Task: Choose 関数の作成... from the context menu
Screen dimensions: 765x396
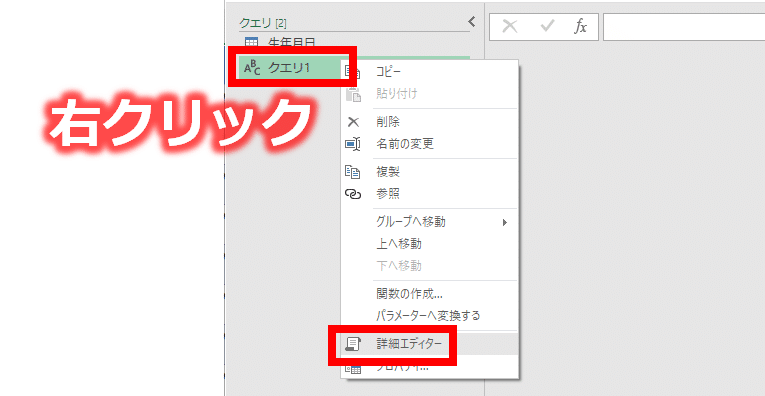Action: point(409,294)
